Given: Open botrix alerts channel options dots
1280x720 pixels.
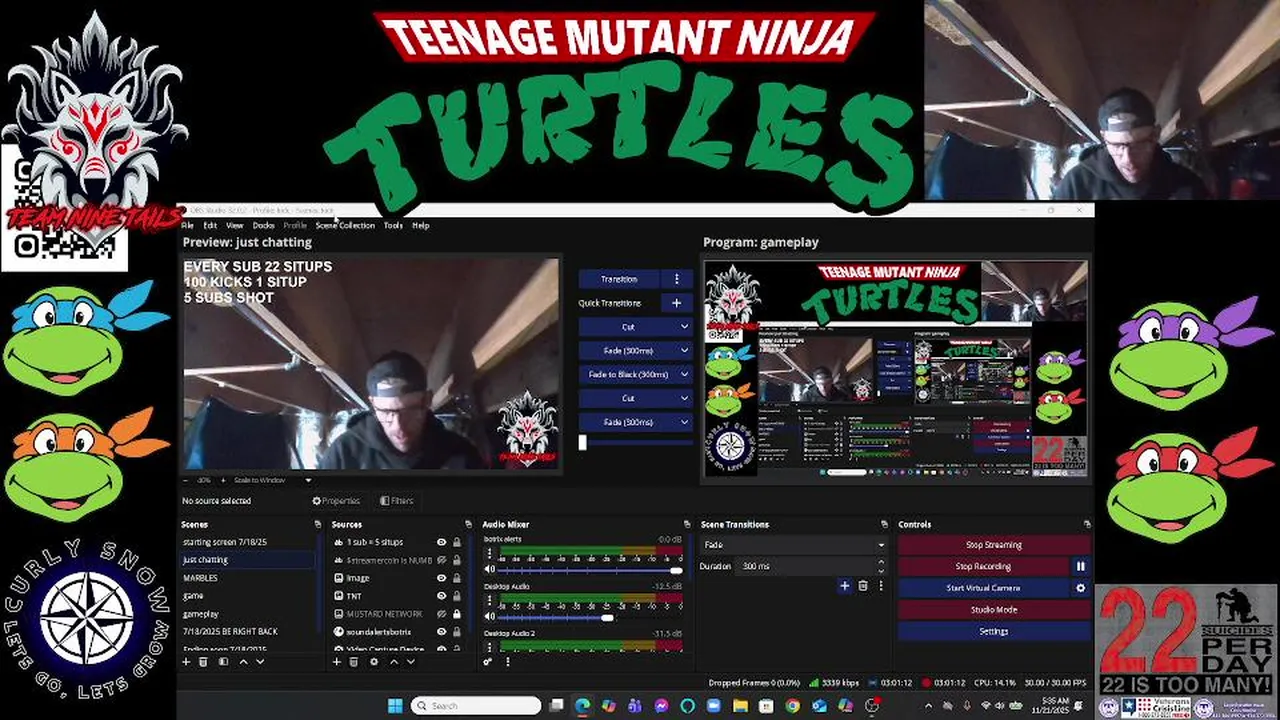Looking at the screenshot, I should click(x=490, y=554).
